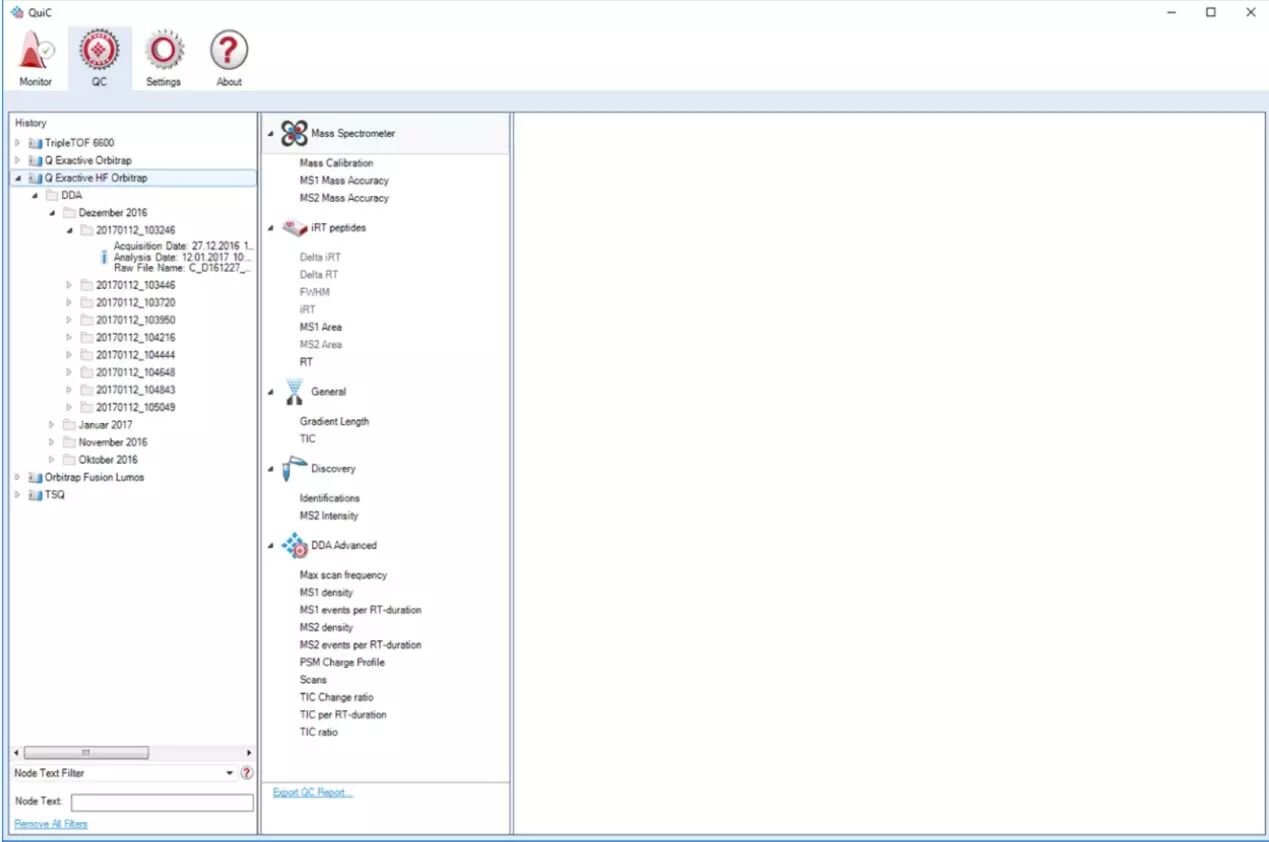Select the 20170112_104216 run folder
The image size is (1269, 842).
tap(135, 338)
